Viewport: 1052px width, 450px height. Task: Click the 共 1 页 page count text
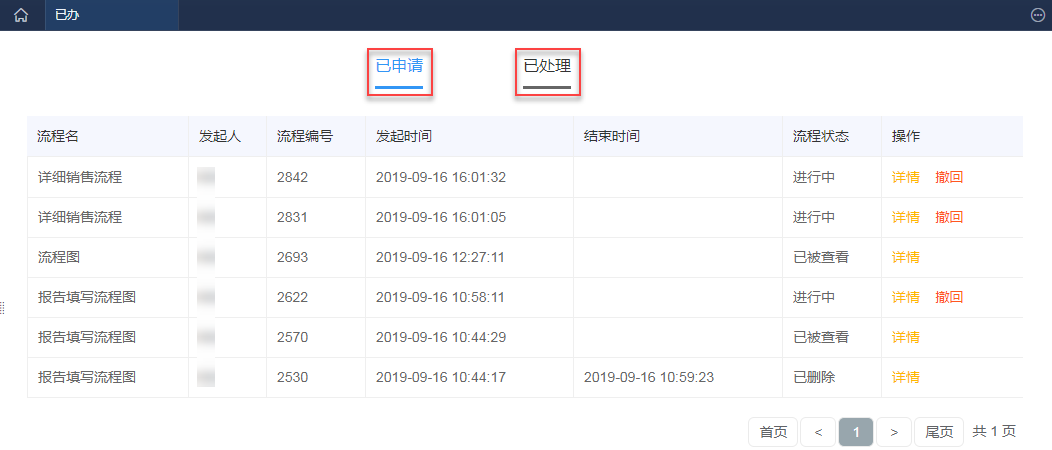(x=994, y=431)
